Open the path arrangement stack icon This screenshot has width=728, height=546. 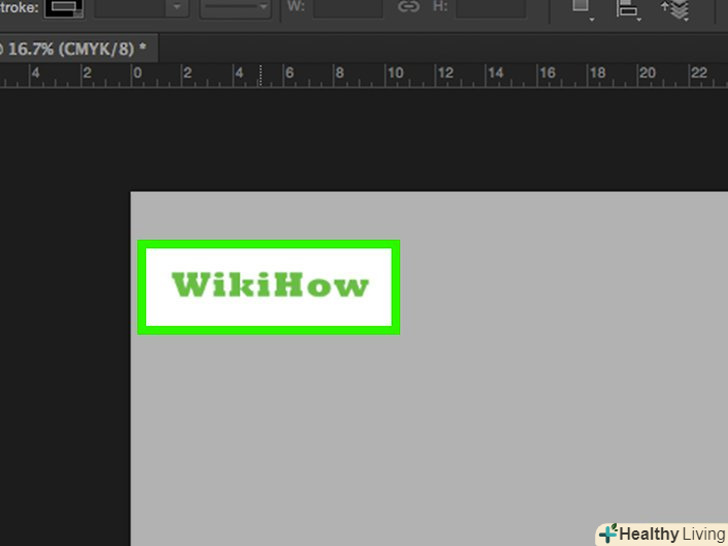coord(676,10)
